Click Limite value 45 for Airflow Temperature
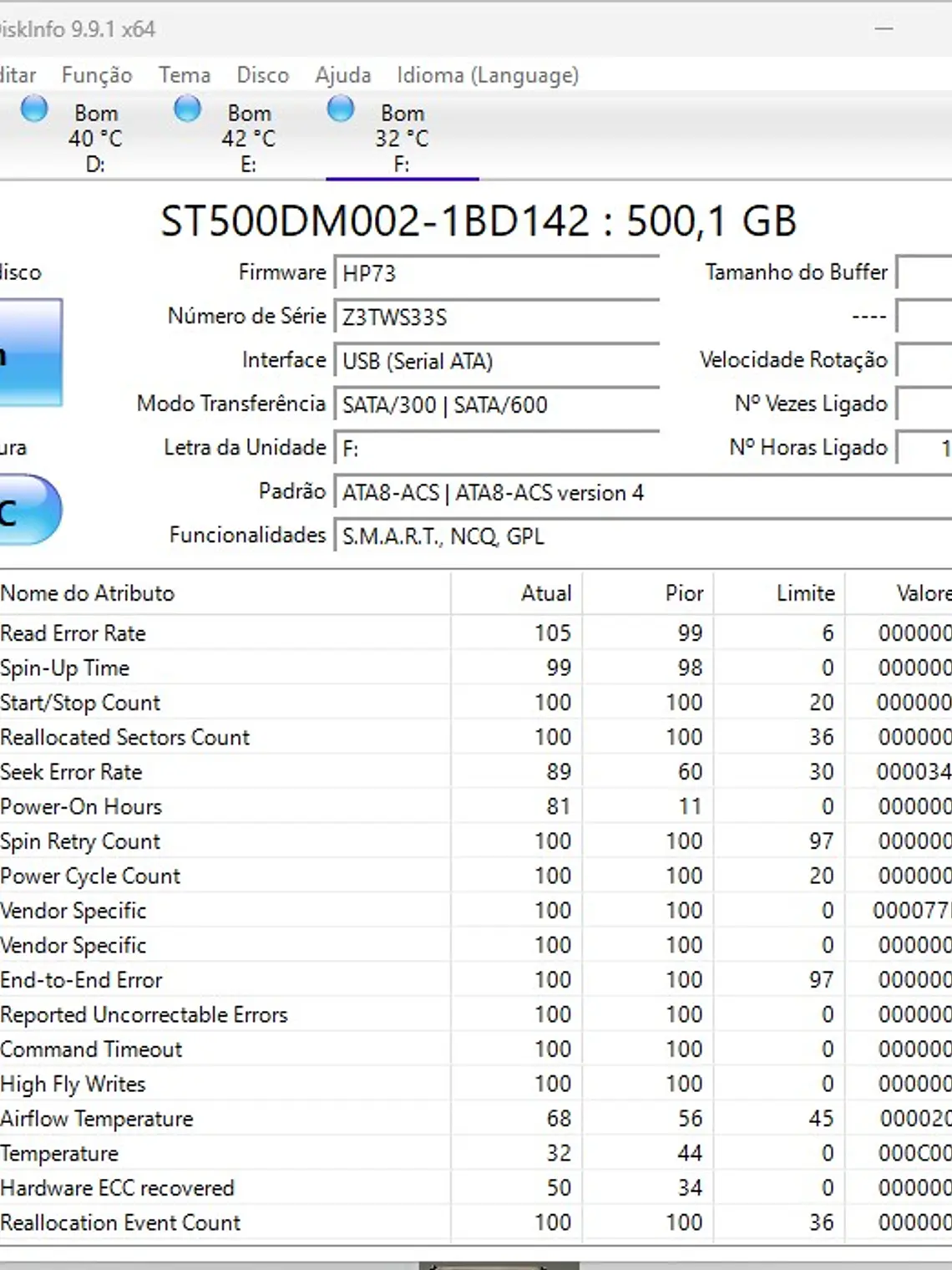 (822, 1119)
